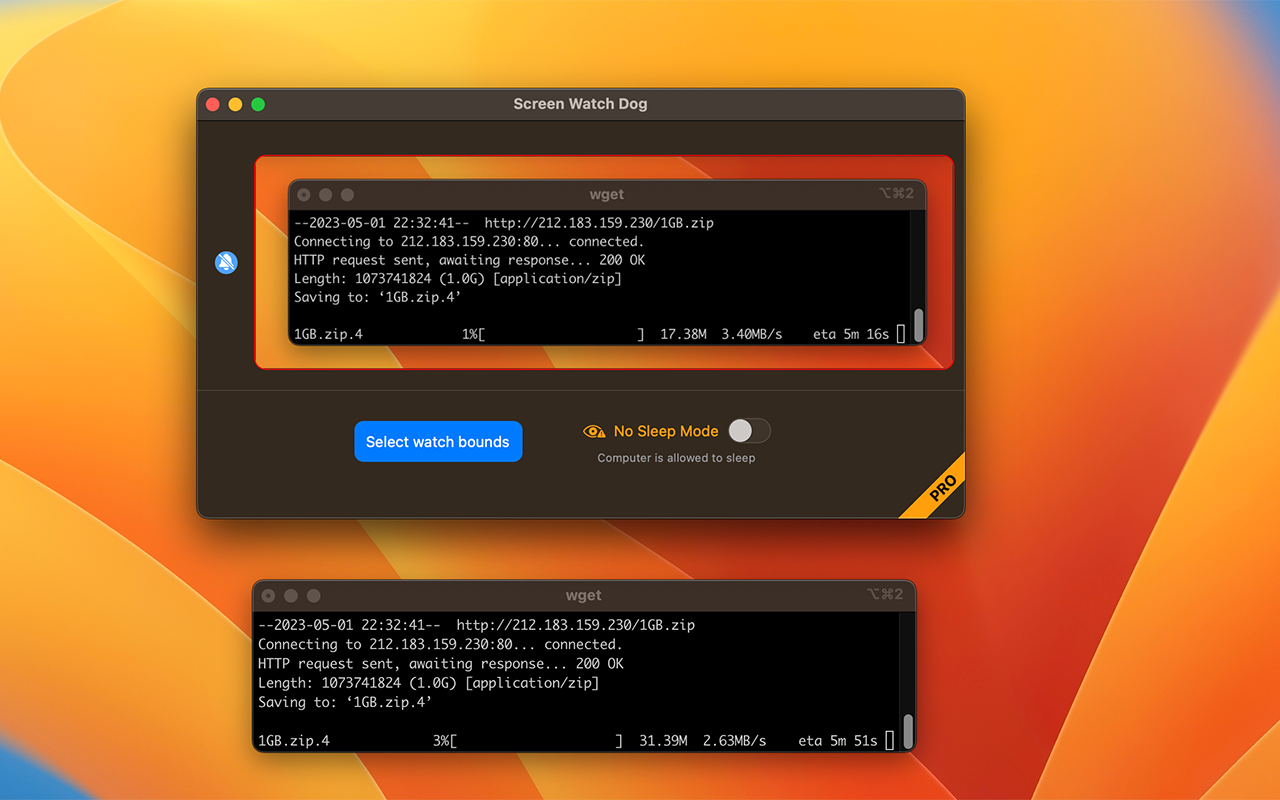Click the lower wget terminal scrollbar

pyautogui.click(x=908, y=731)
